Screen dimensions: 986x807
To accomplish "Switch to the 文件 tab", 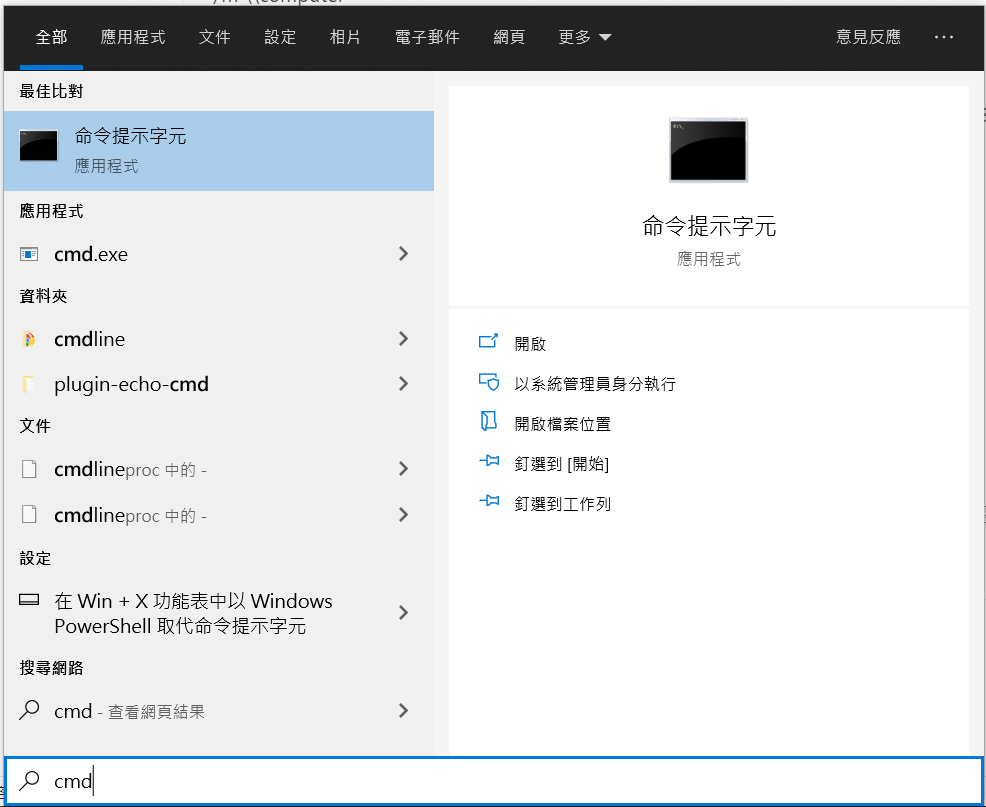I will 214,37.
